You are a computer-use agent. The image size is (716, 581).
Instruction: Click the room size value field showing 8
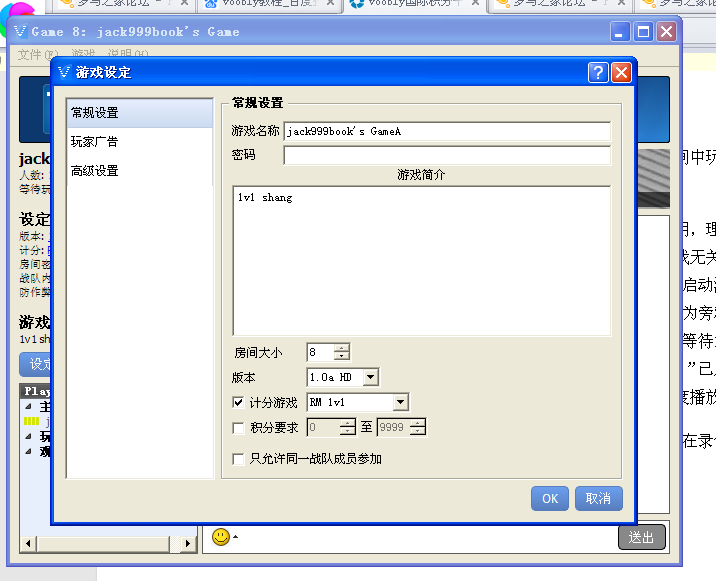pyautogui.click(x=320, y=352)
